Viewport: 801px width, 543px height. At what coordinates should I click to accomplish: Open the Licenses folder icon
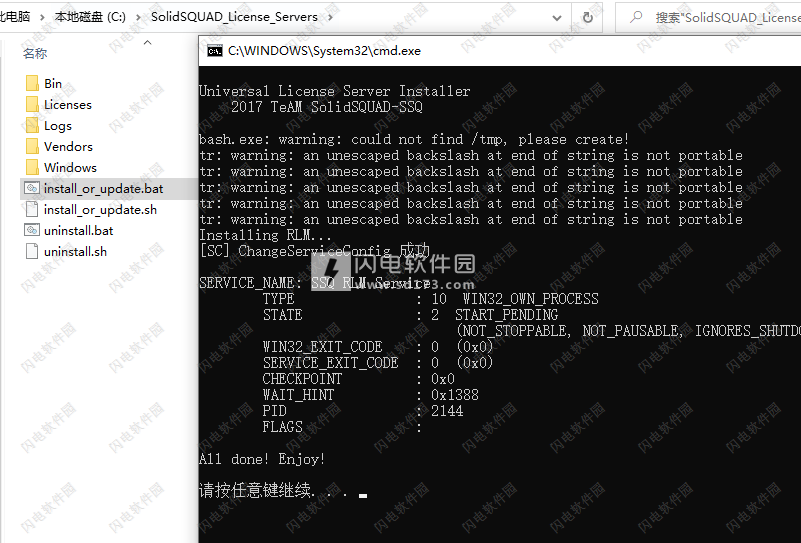pyautogui.click(x=32, y=104)
